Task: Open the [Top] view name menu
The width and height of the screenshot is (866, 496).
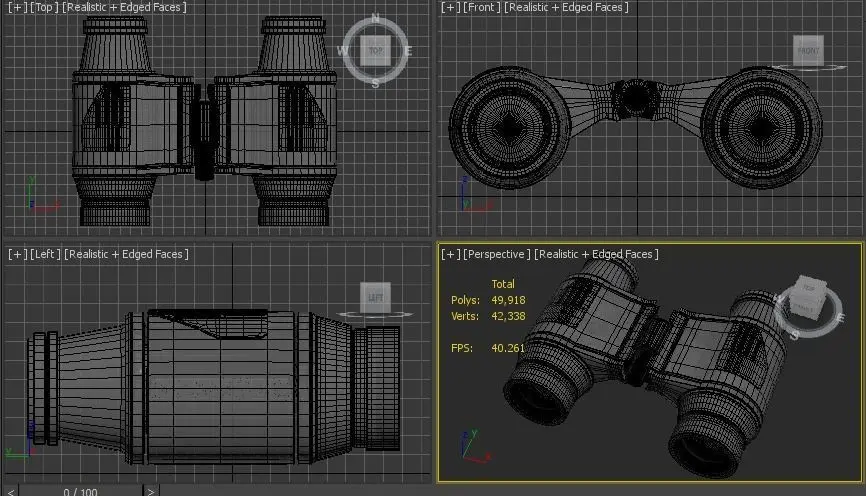Action: pos(44,7)
